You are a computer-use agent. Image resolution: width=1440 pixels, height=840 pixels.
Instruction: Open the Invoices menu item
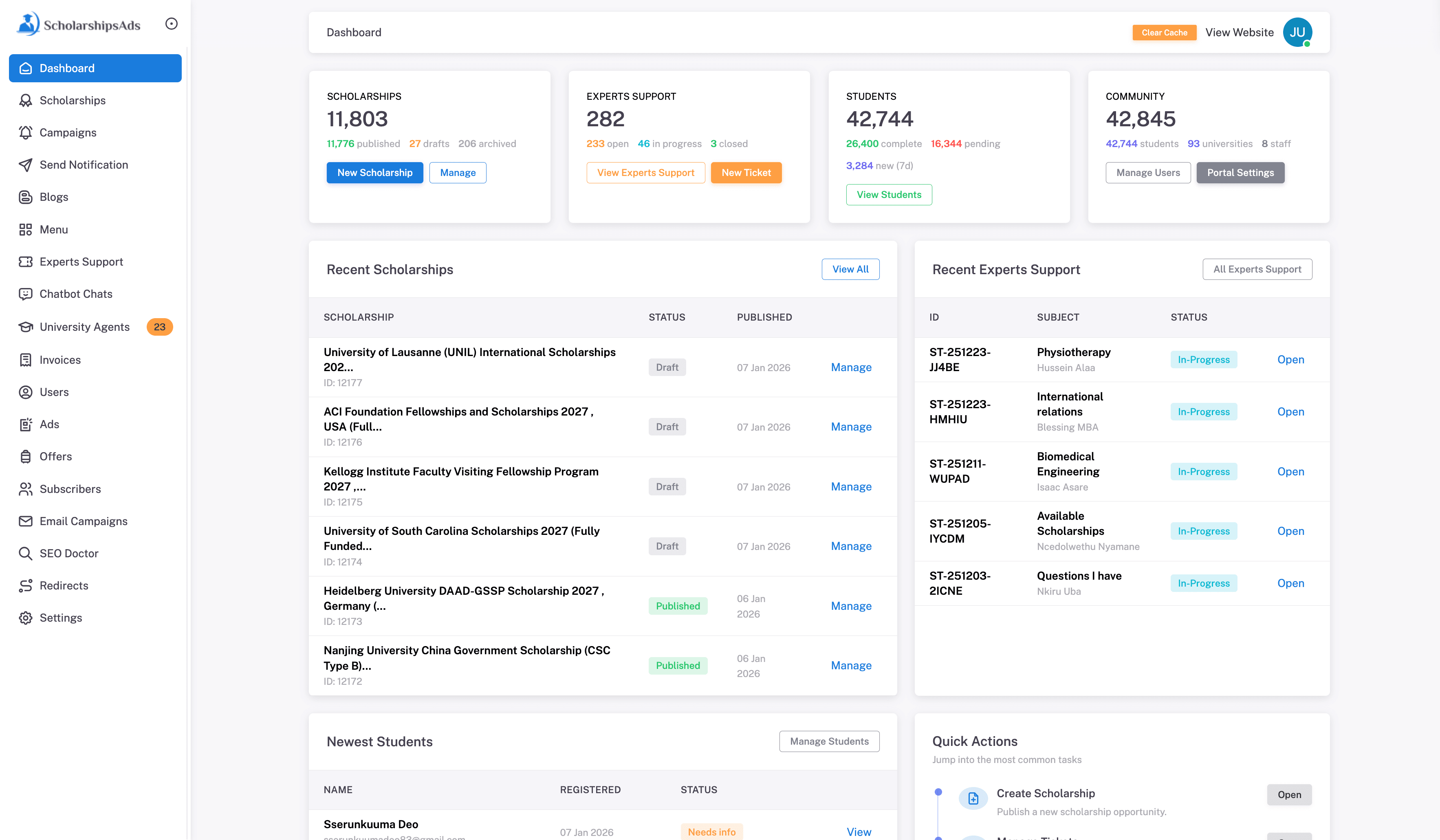(60, 360)
